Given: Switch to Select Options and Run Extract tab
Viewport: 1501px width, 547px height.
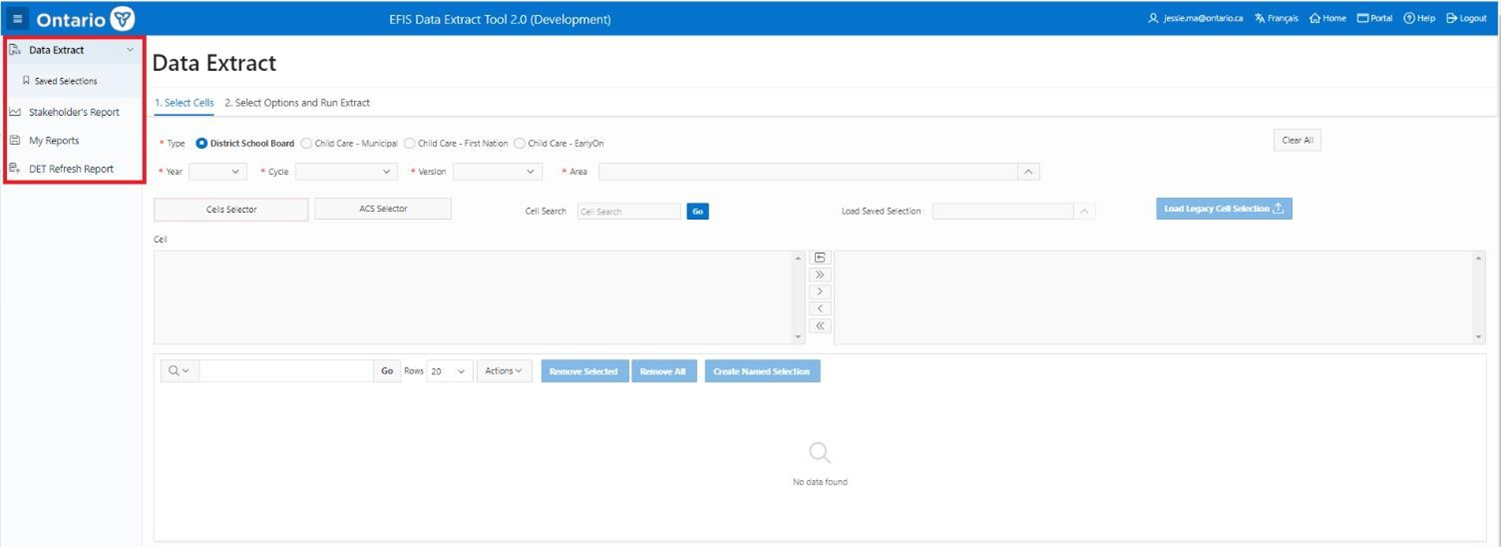Looking at the screenshot, I should 297,103.
